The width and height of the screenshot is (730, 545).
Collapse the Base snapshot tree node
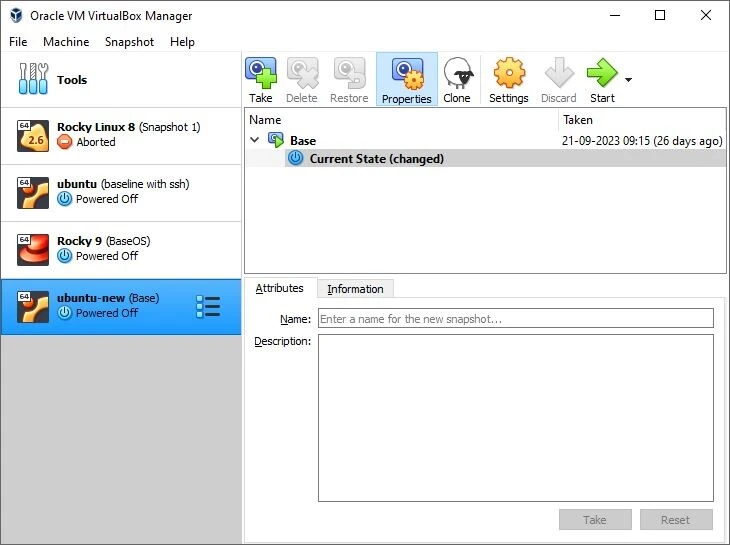(255, 141)
